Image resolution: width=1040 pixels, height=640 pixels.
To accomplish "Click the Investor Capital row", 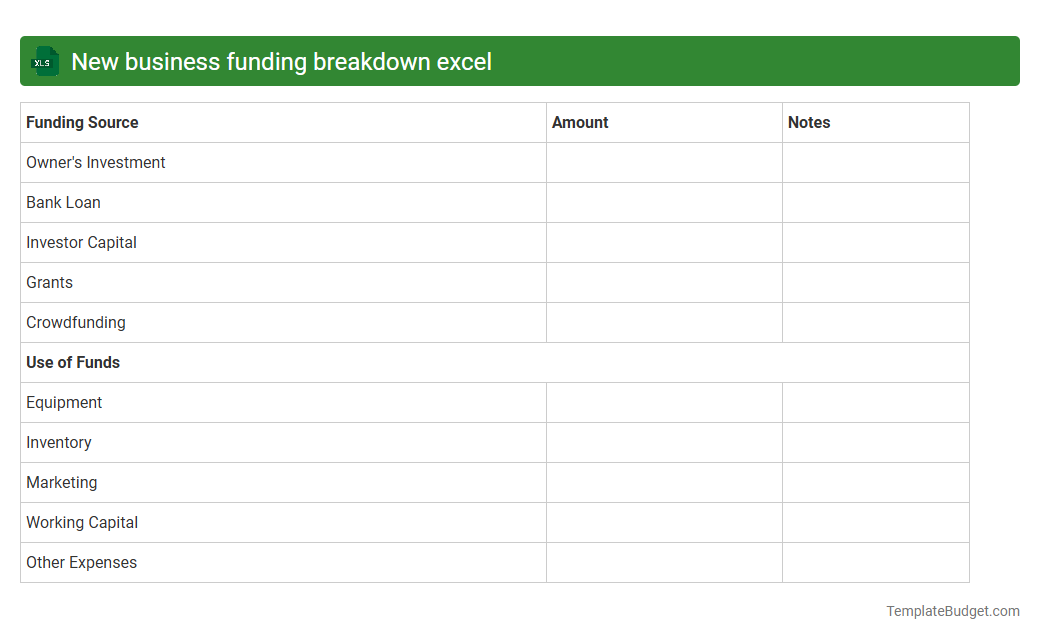I will click(81, 242).
